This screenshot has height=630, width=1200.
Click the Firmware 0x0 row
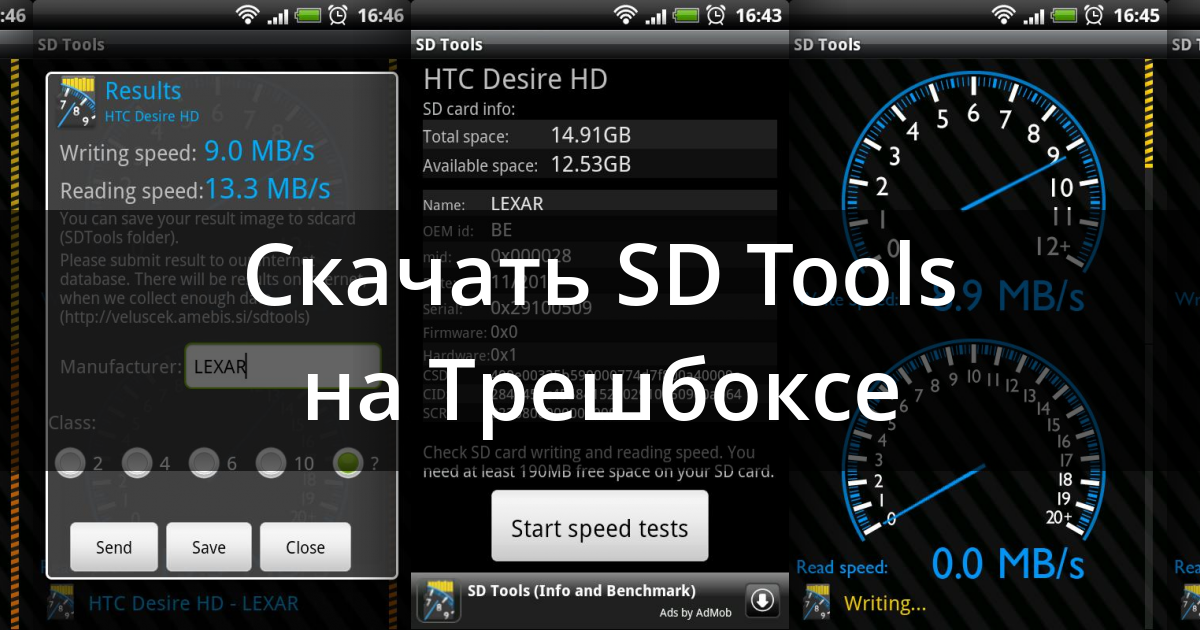(600, 331)
